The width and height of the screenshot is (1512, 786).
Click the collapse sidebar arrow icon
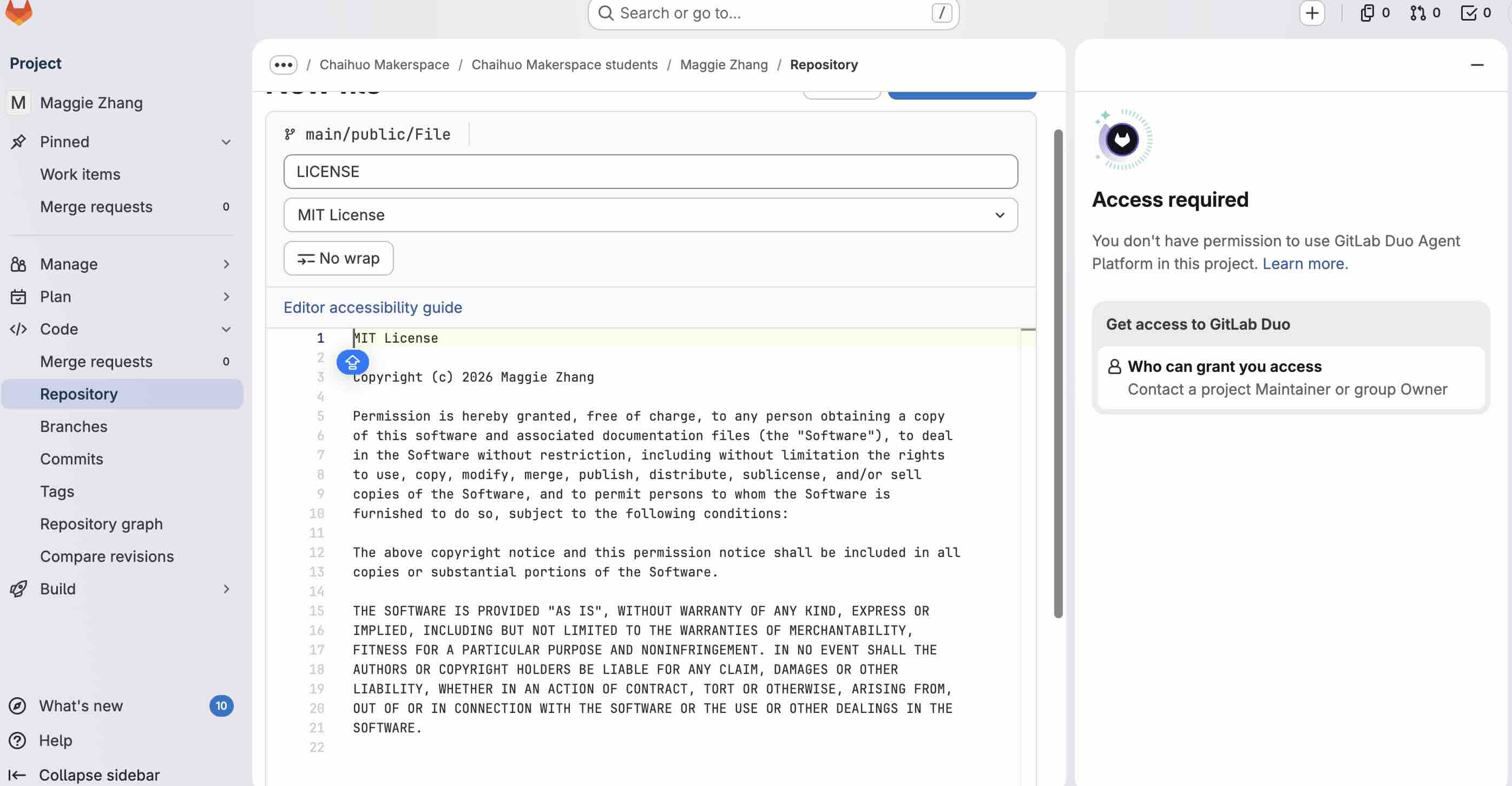tap(17, 775)
